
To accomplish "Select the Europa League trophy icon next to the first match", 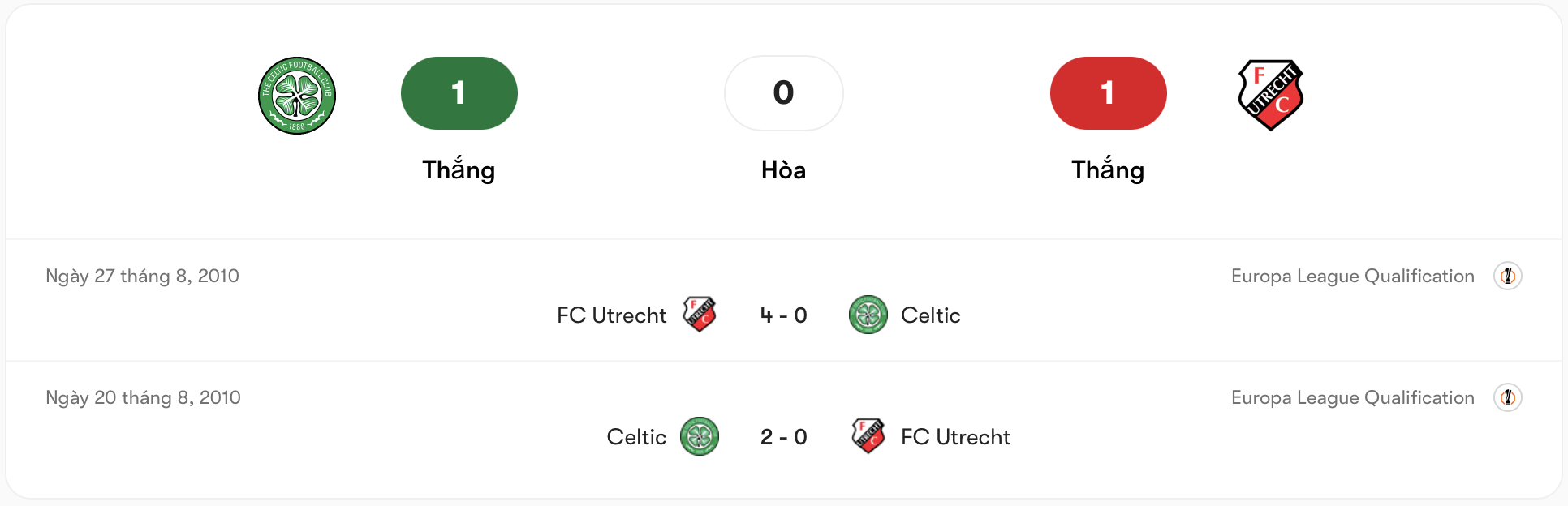I will (x=1509, y=276).
